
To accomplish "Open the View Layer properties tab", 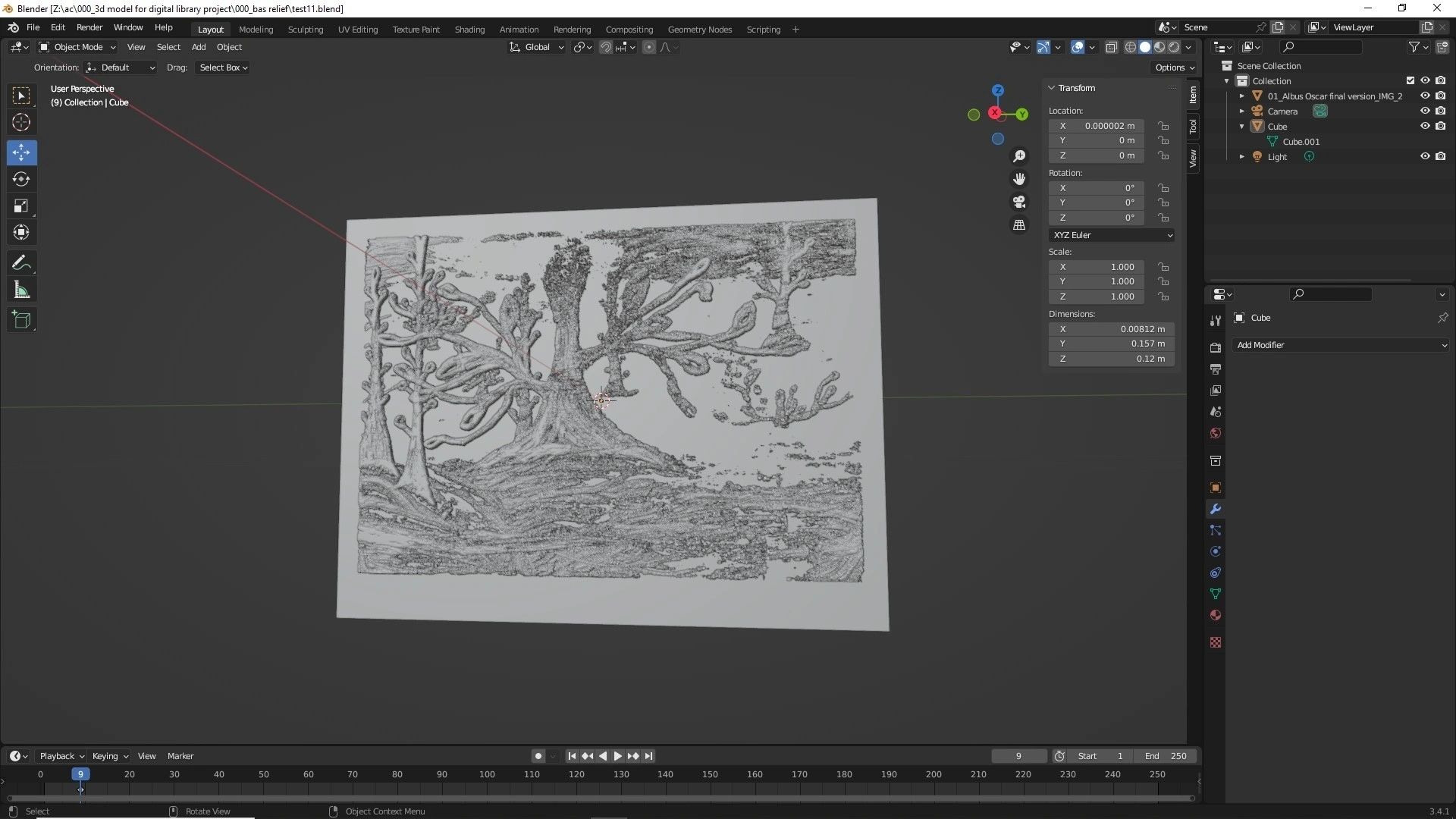I will (x=1216, y=391).
